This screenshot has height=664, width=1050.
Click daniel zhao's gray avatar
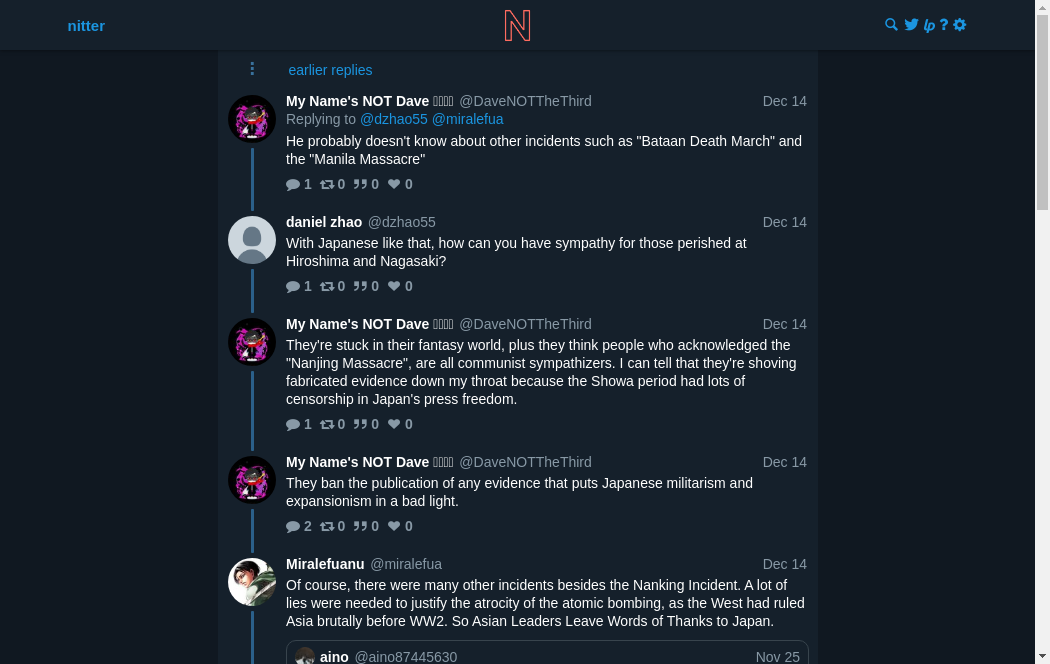pos(252,240)
